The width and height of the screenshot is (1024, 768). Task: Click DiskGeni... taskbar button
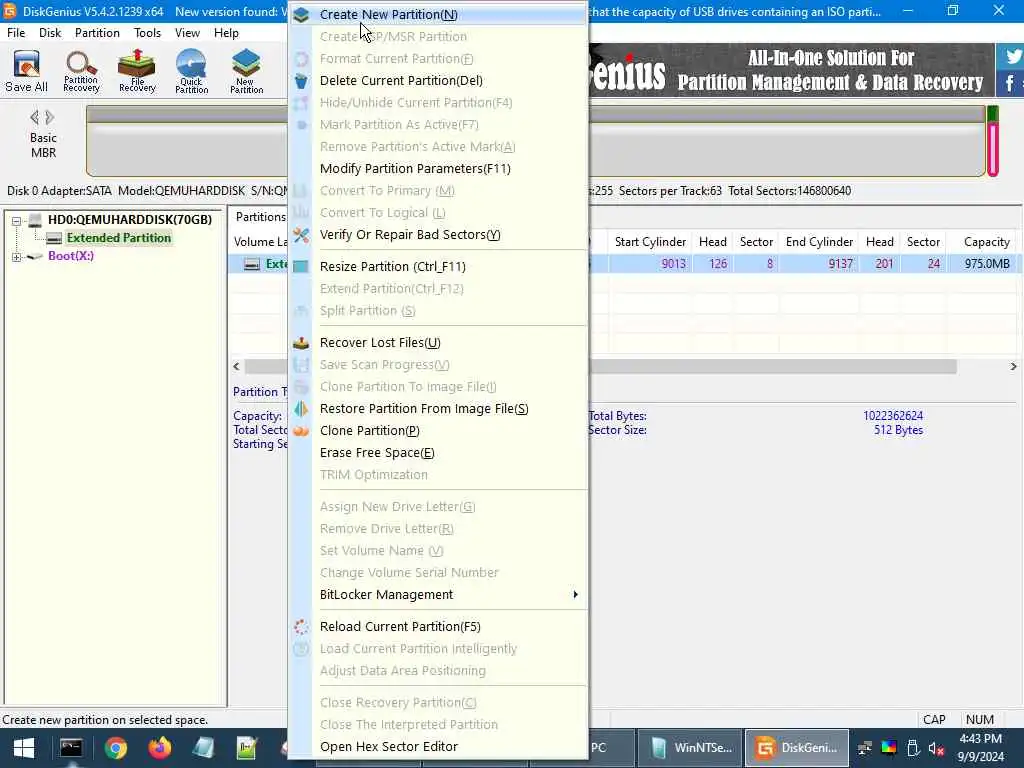coord(797,748)
